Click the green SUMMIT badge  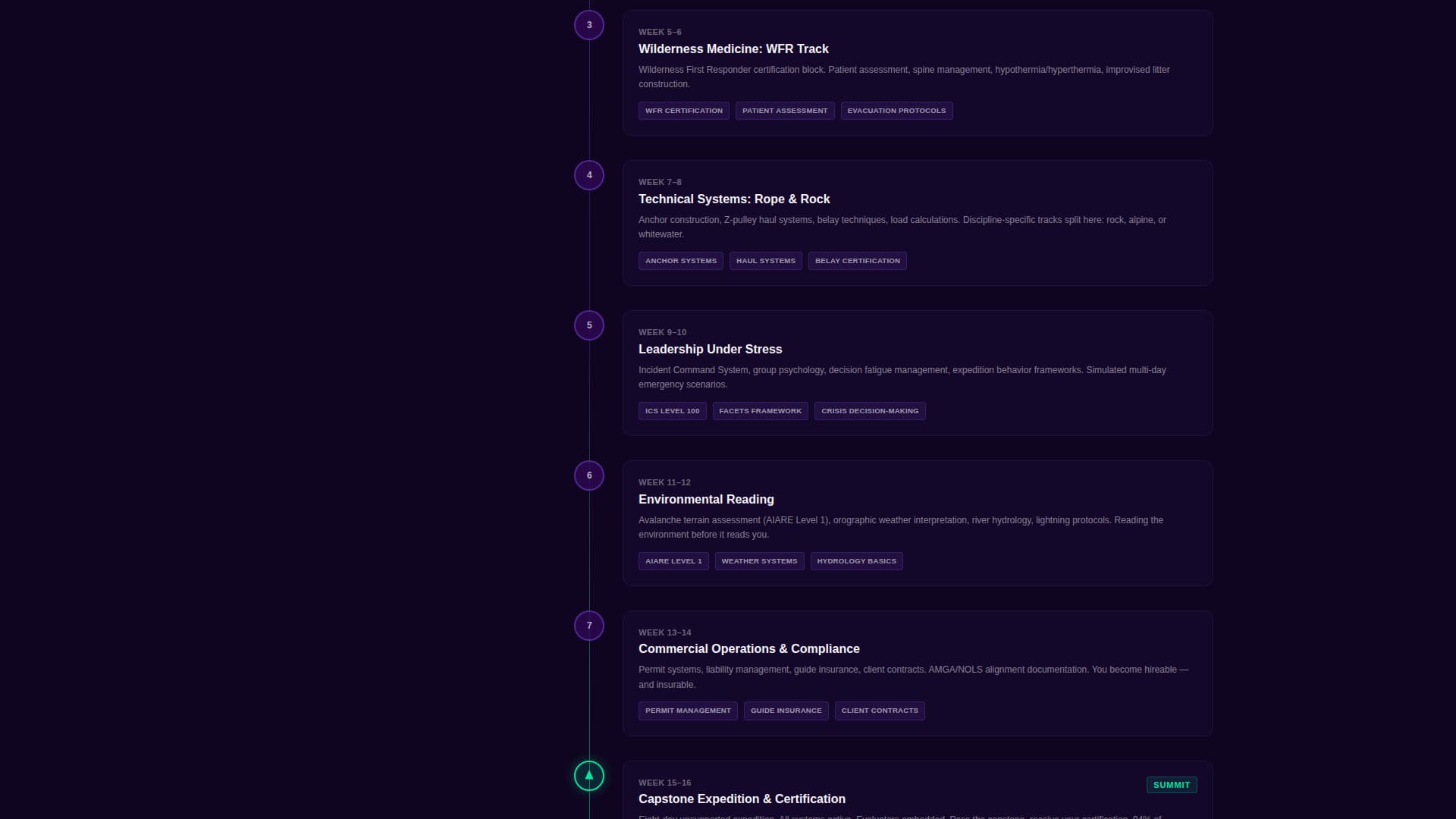pyautogui.click(x=1172, y=785)
